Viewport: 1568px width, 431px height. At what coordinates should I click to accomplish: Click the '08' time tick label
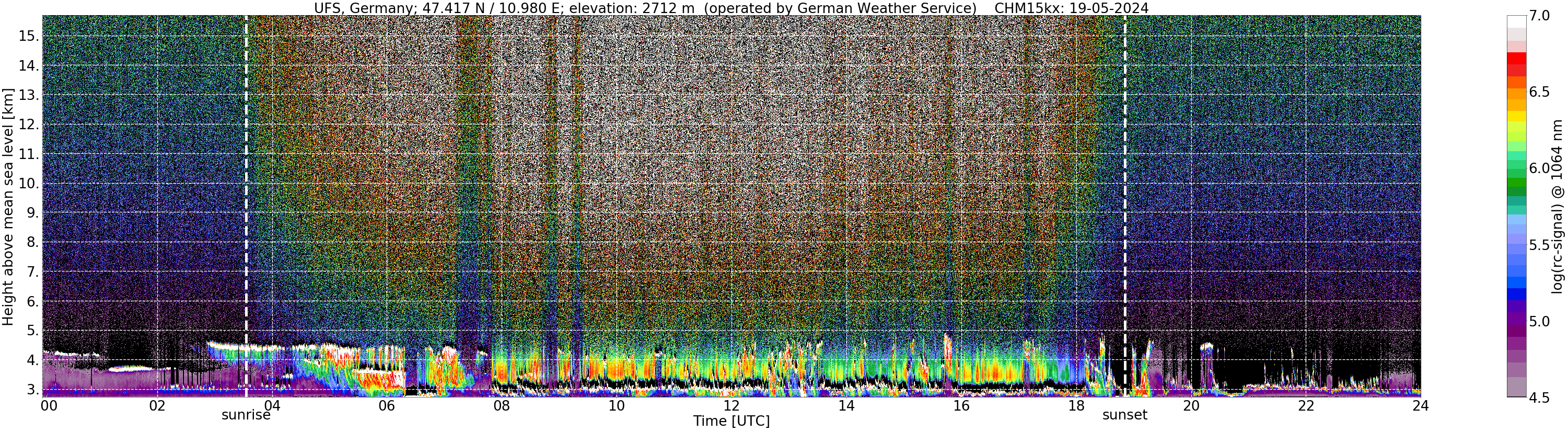(x=502, y=406)
